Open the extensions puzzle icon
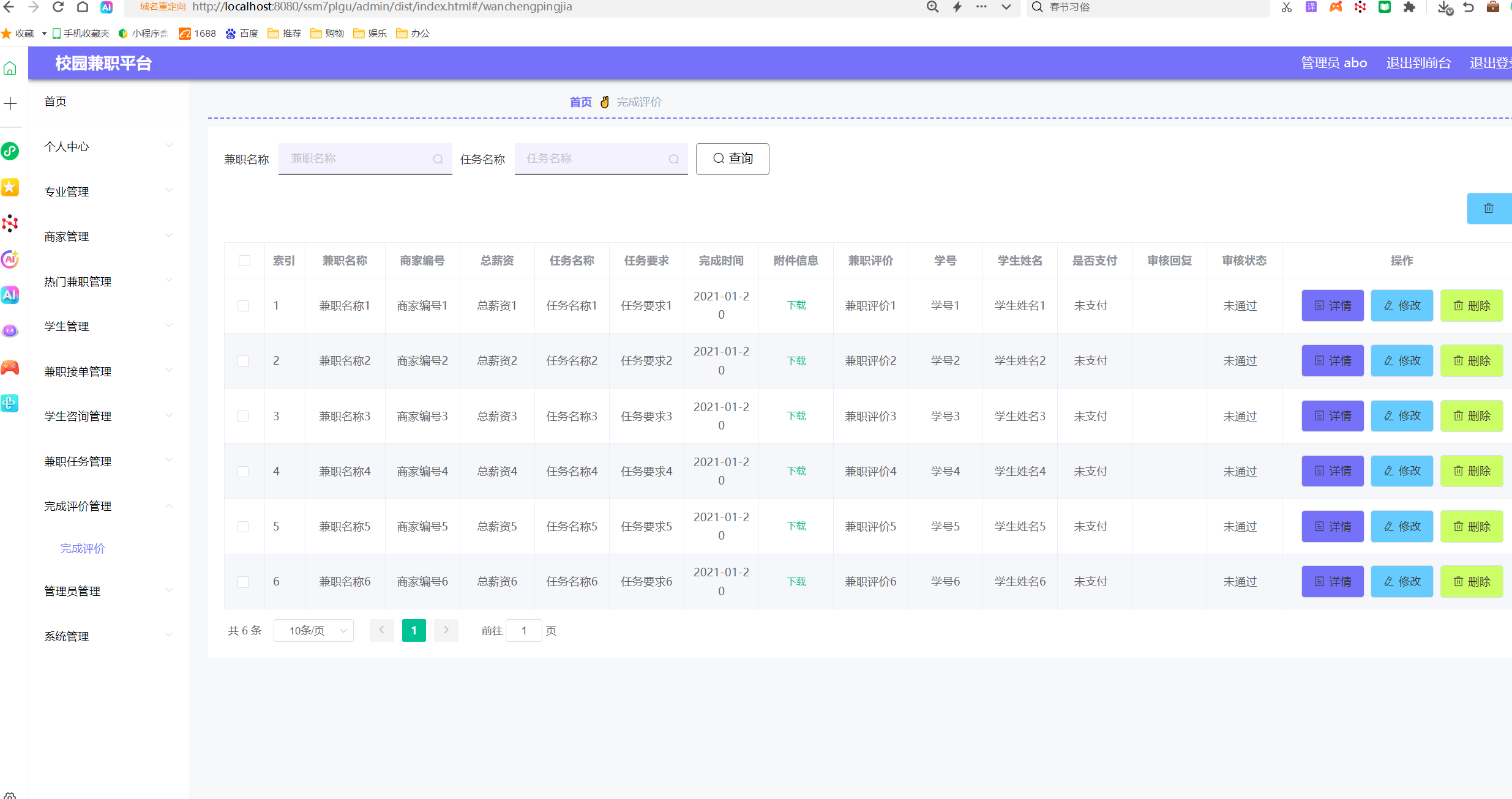This screenshot has width=1512, height=799. click(x=1409, y=7)
